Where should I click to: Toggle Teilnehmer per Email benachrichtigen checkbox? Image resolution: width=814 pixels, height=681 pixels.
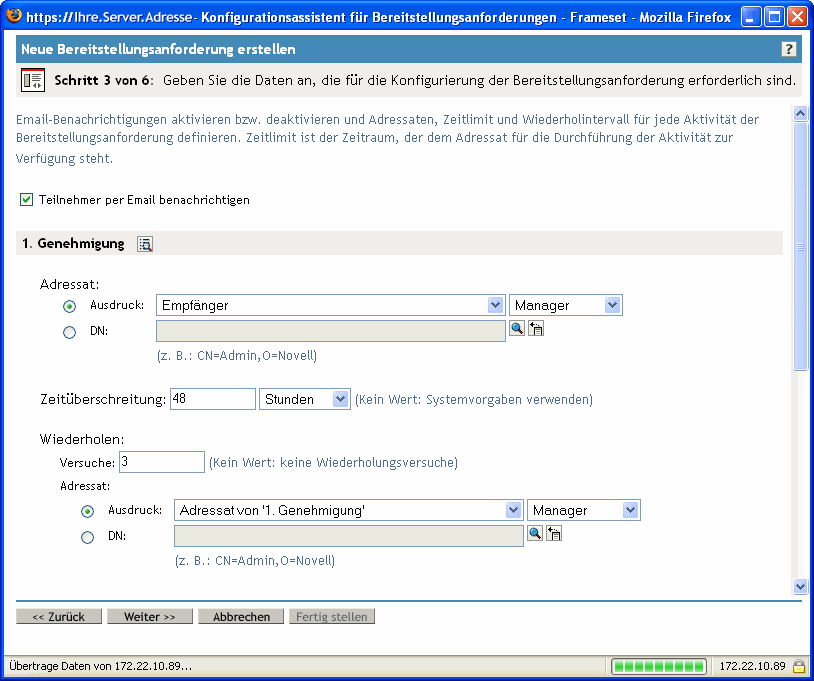tap(26, 200)
